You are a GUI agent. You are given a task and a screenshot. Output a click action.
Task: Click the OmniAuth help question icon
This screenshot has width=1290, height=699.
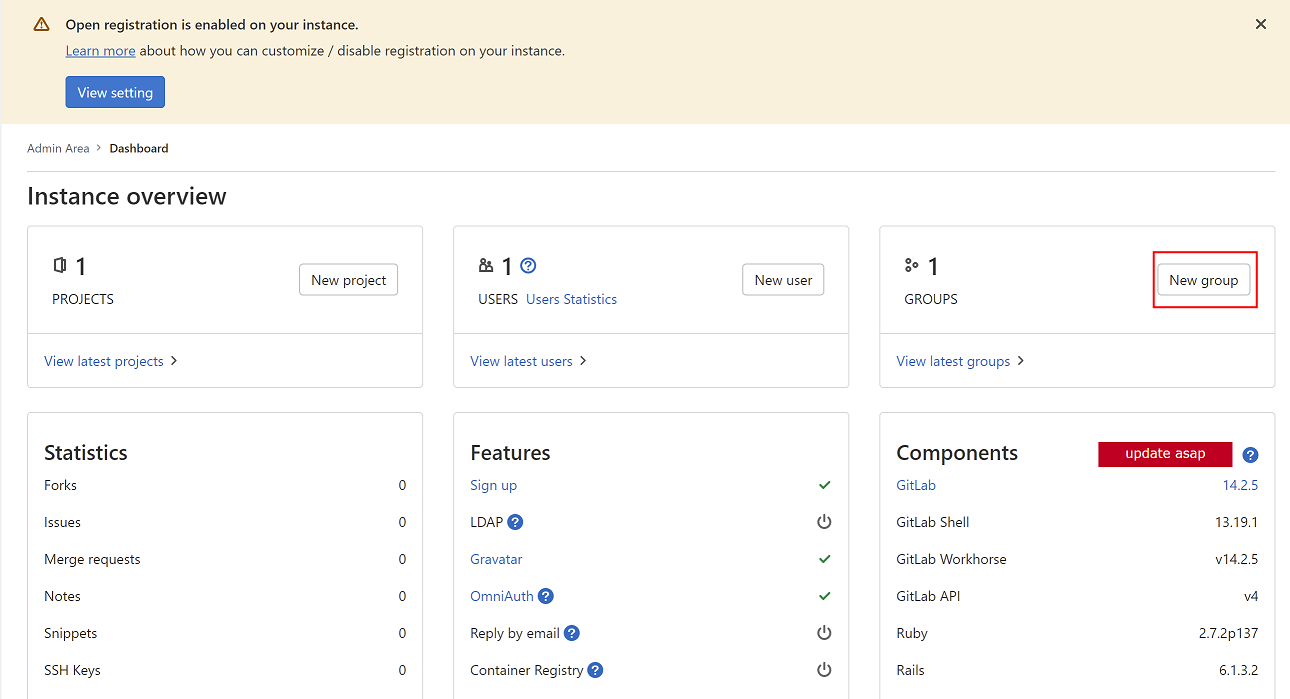point(546,596)
